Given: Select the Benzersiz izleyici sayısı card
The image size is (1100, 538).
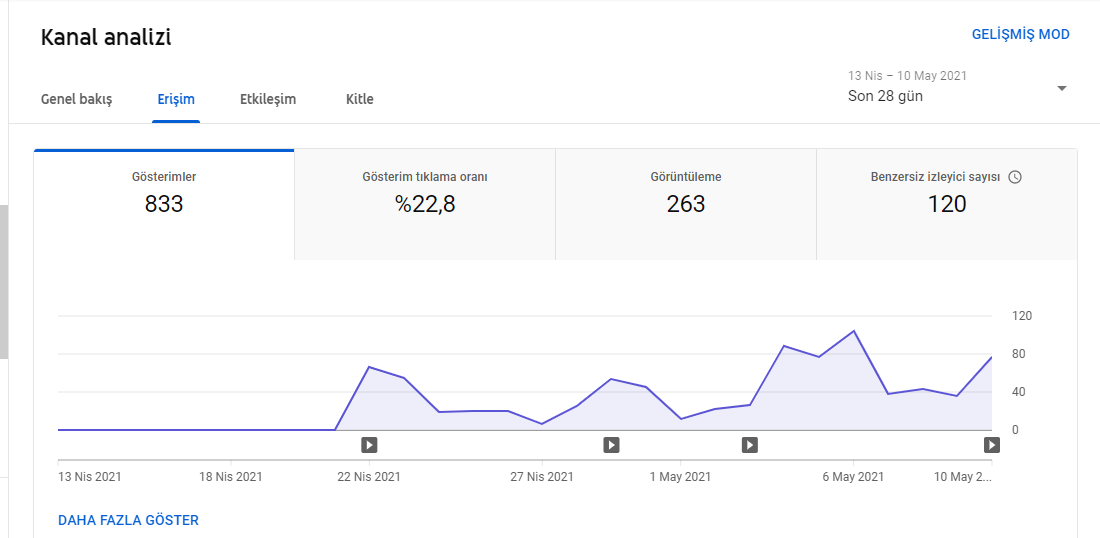Looking at the screenshot, I should 946,205.
